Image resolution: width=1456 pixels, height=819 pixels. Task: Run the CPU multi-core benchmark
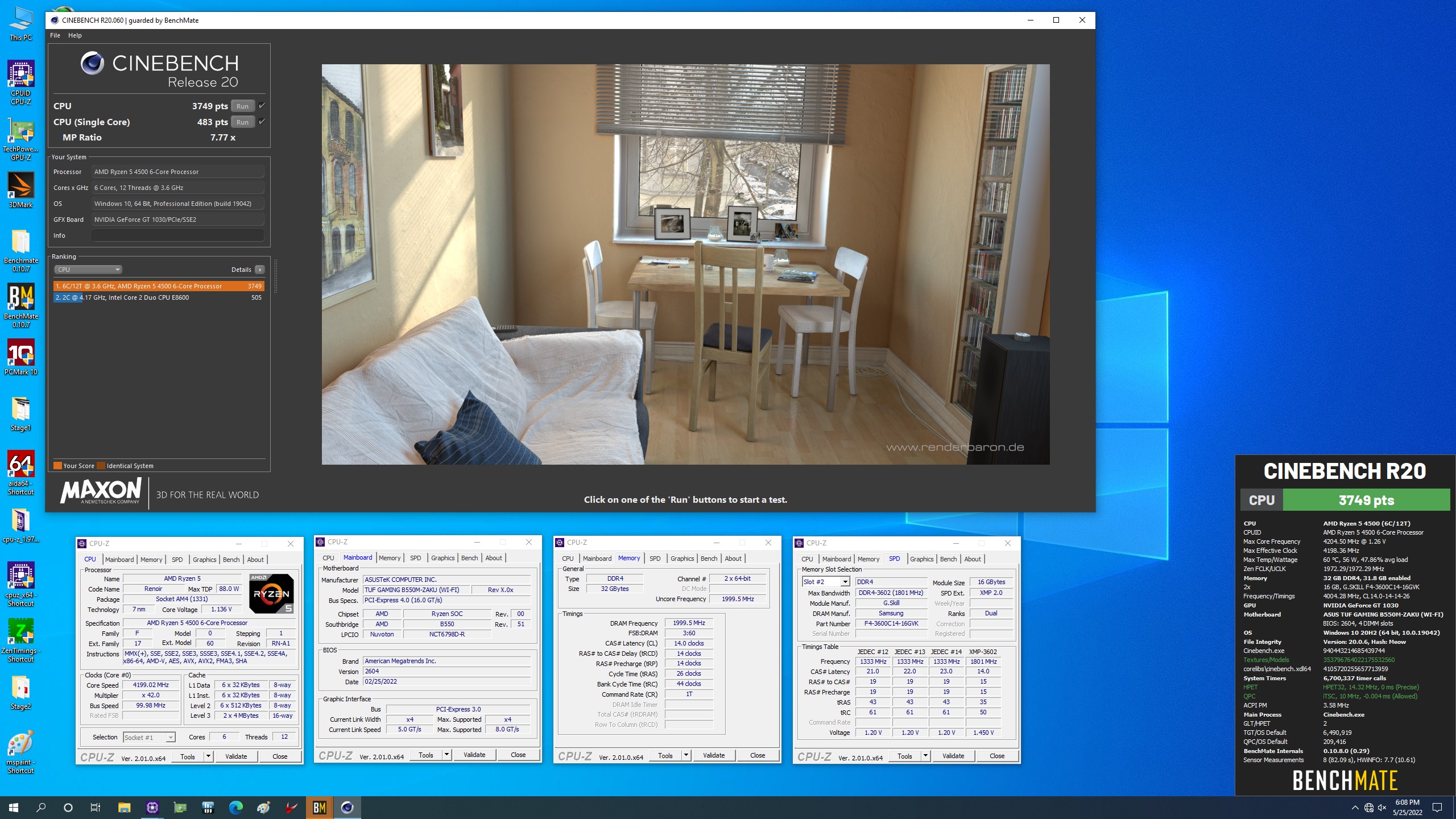[x=242, y=106]
